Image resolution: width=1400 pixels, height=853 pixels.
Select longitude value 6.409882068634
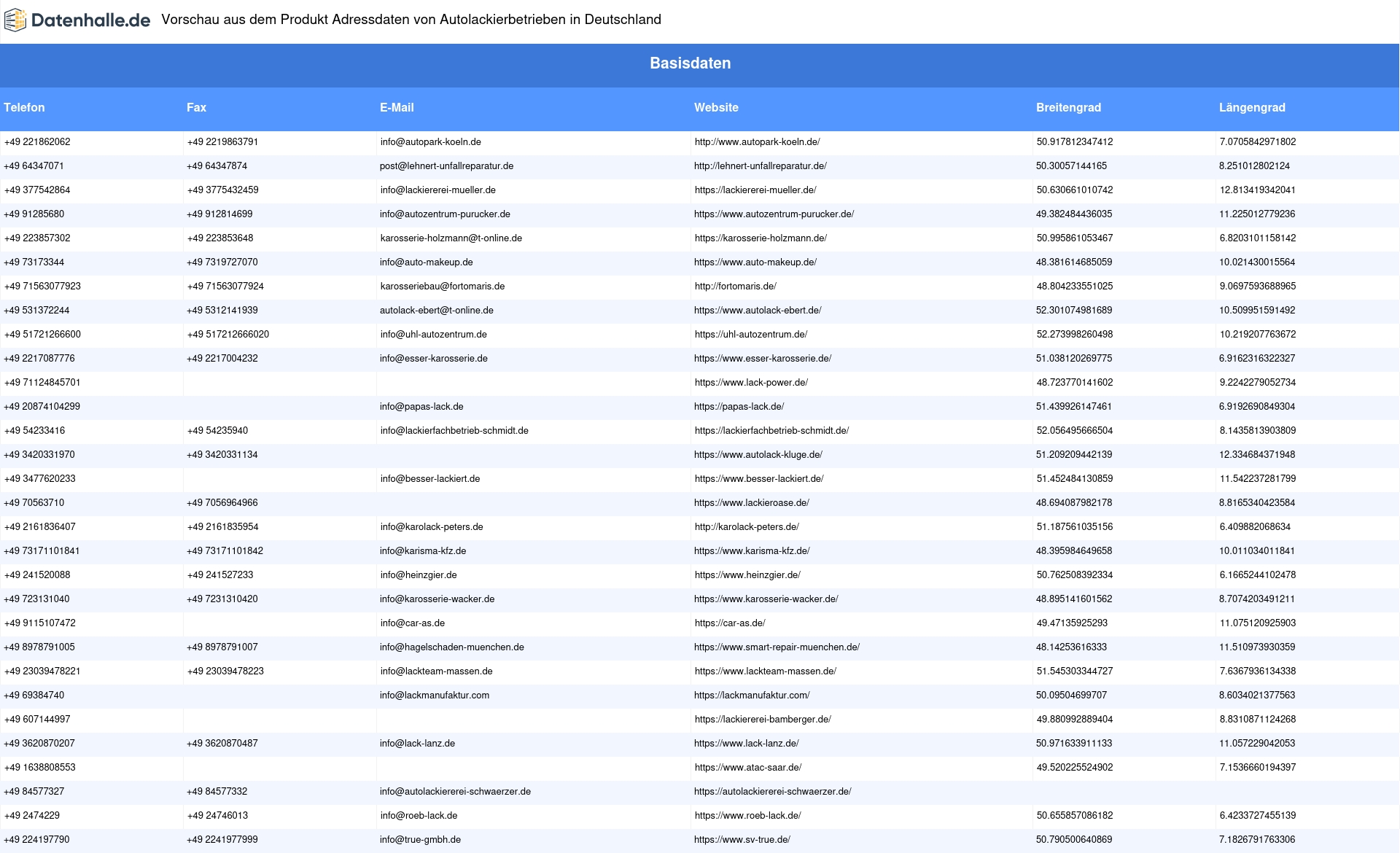click(1255, 527)
